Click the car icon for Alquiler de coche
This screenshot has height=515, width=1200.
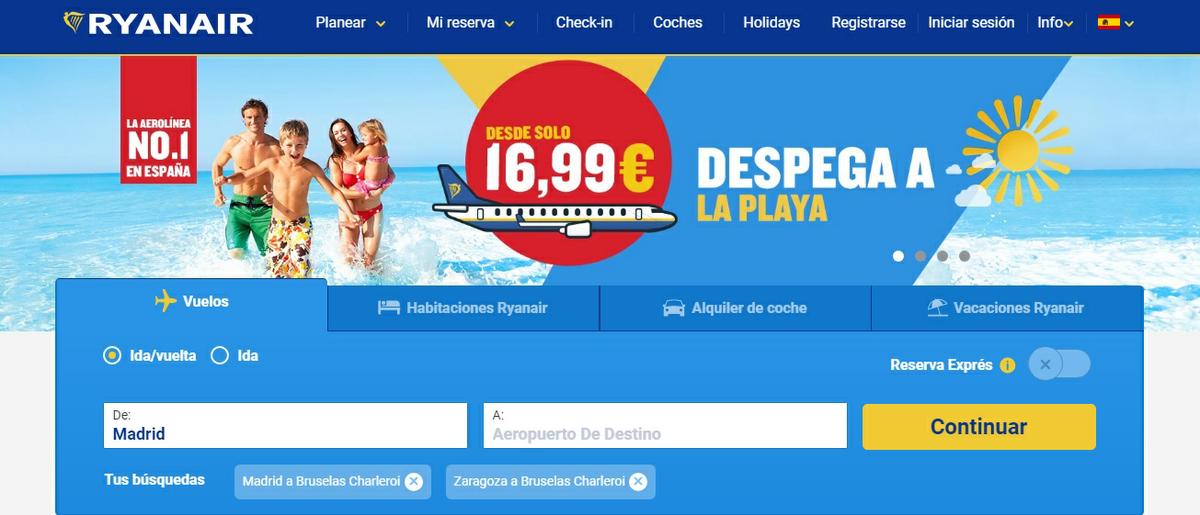click(x=674, y=308)
